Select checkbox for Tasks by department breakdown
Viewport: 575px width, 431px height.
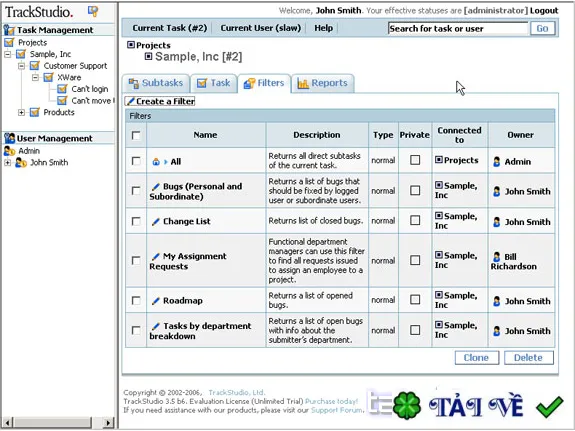click(136, 330)
